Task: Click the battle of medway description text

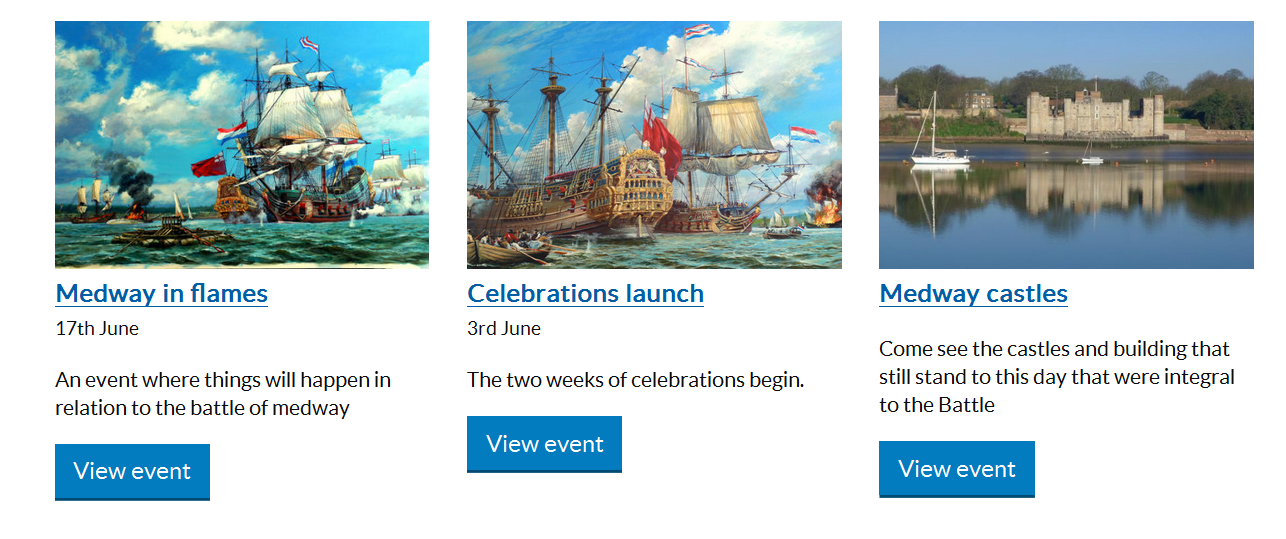Action: click(x=223, y=394)
